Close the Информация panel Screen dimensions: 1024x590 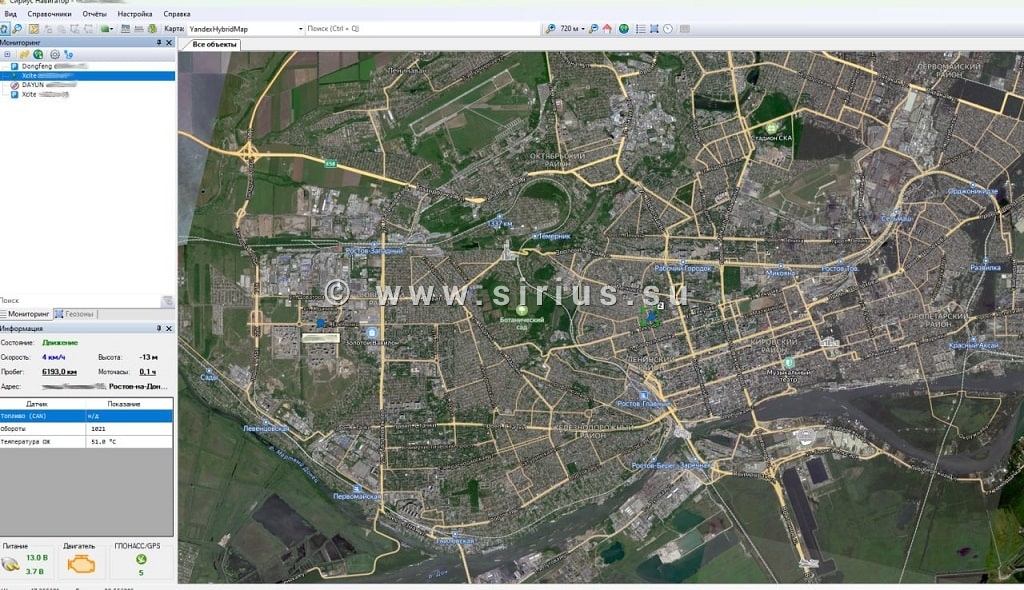[169, 328]
